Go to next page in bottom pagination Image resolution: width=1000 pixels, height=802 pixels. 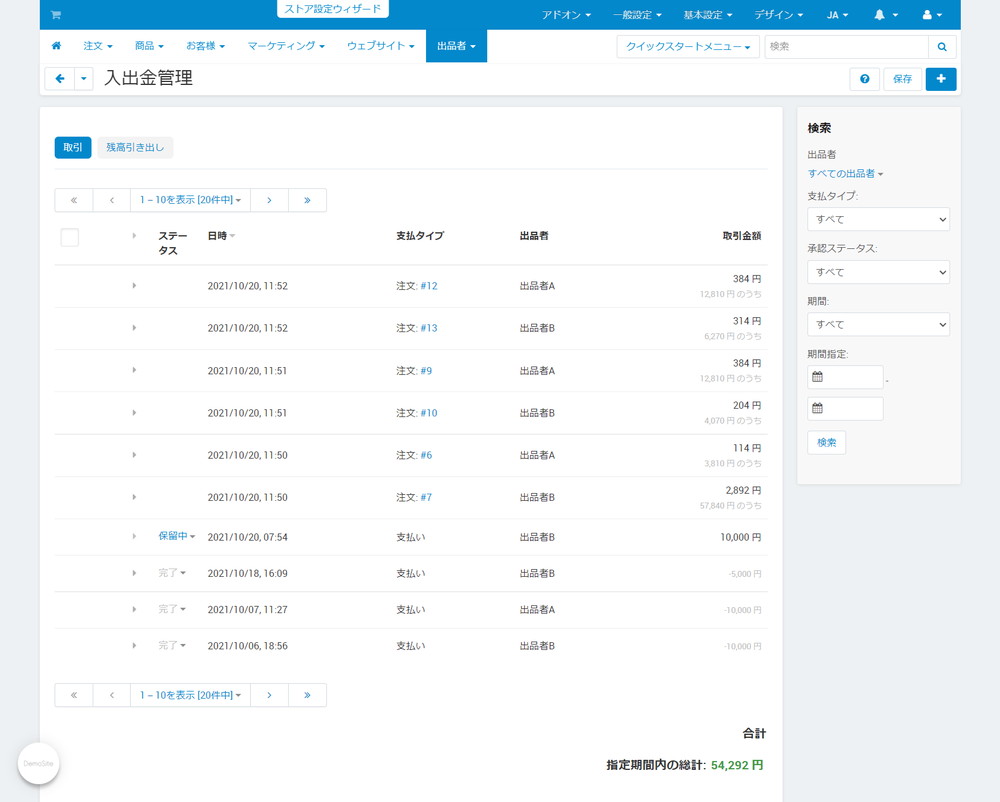point(269,695)
